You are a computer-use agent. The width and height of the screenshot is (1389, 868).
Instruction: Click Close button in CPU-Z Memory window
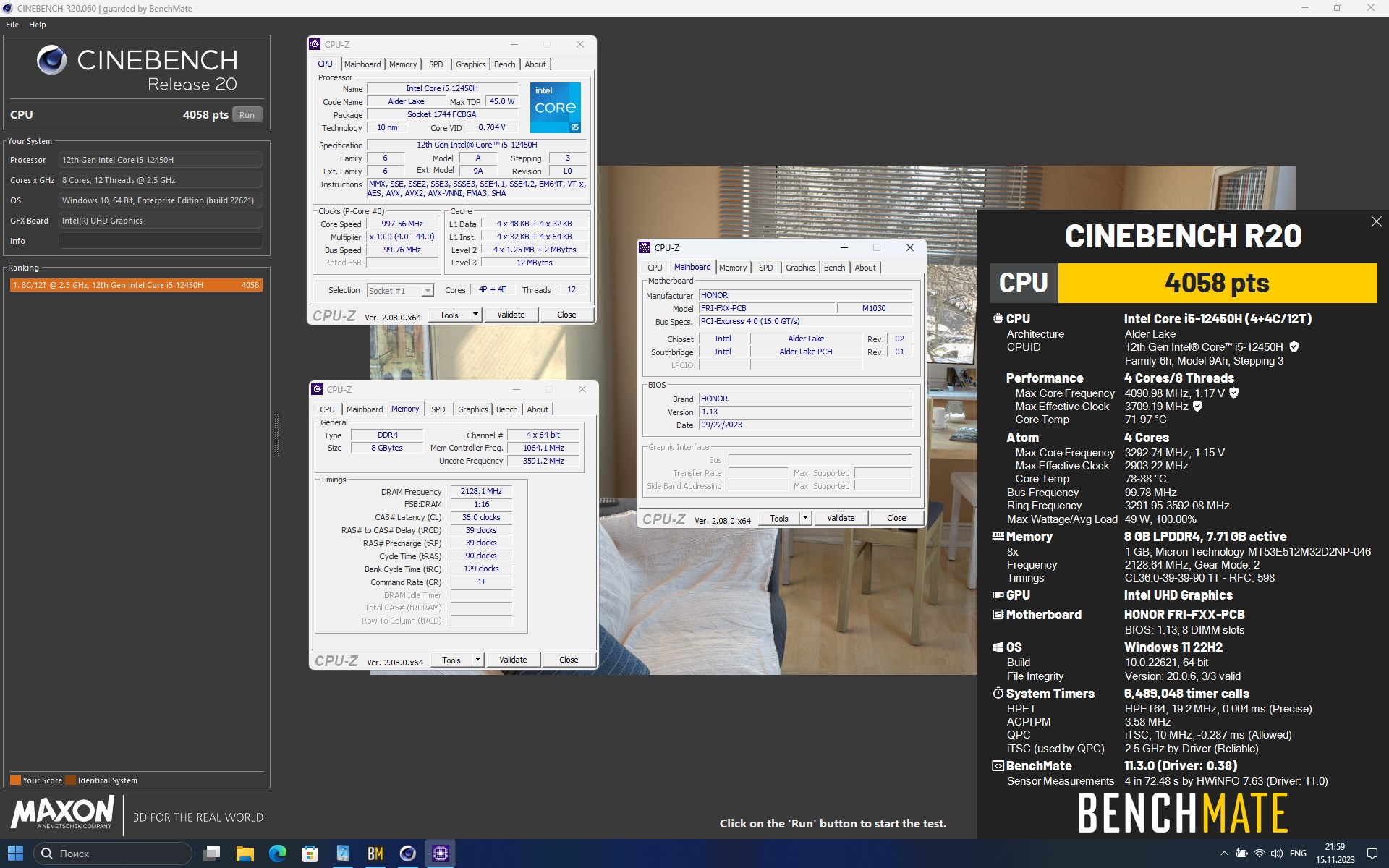pyautogui.click(x=569, y=660)
